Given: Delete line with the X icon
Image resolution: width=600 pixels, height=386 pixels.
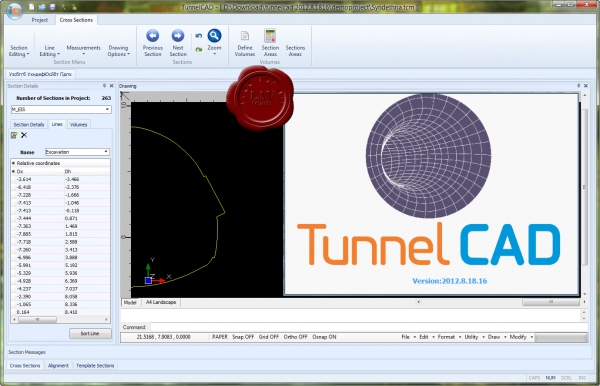Looking at the screenshot, I should point(24,135).
